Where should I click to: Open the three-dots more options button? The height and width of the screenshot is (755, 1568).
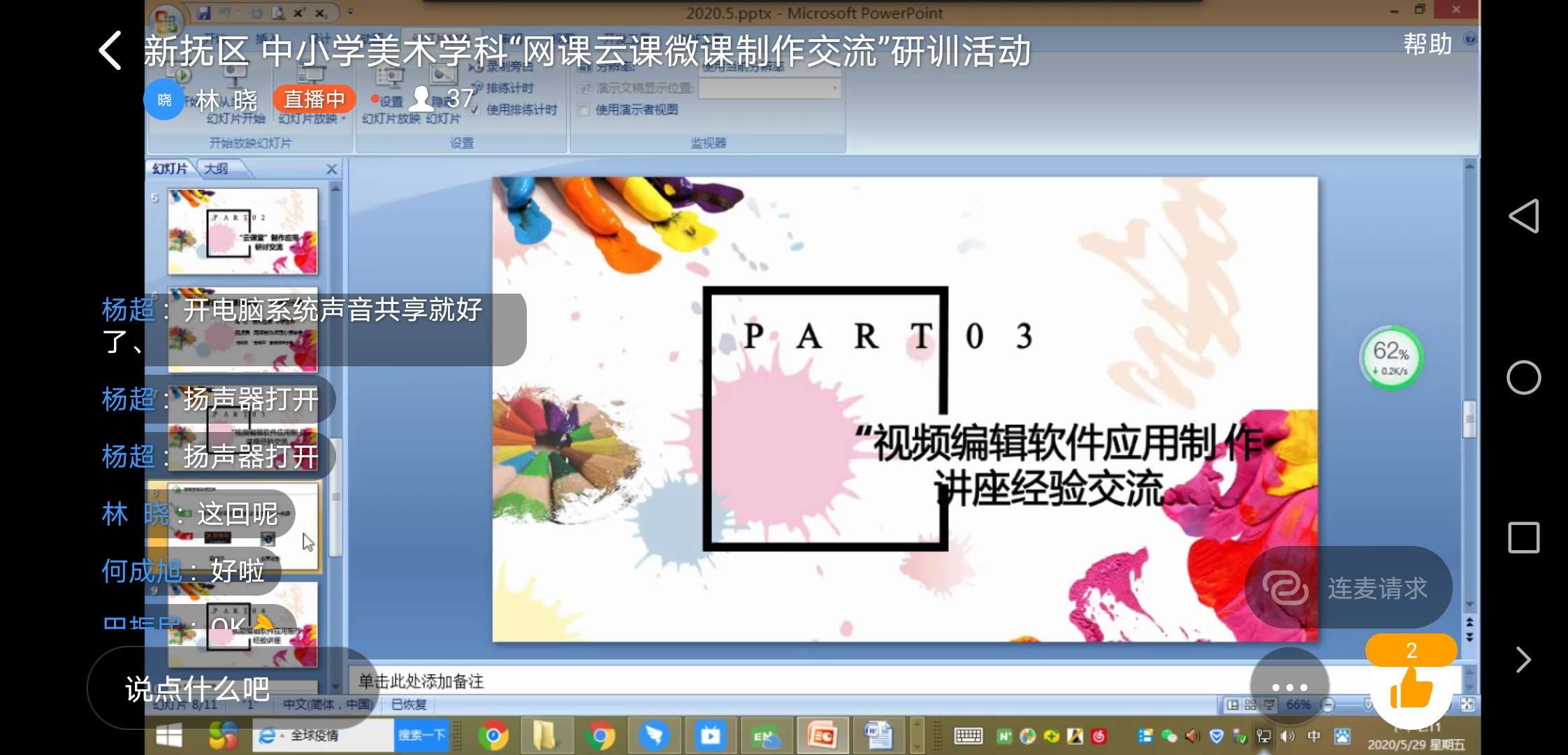pyautogui.click(x=1290, y=687)
